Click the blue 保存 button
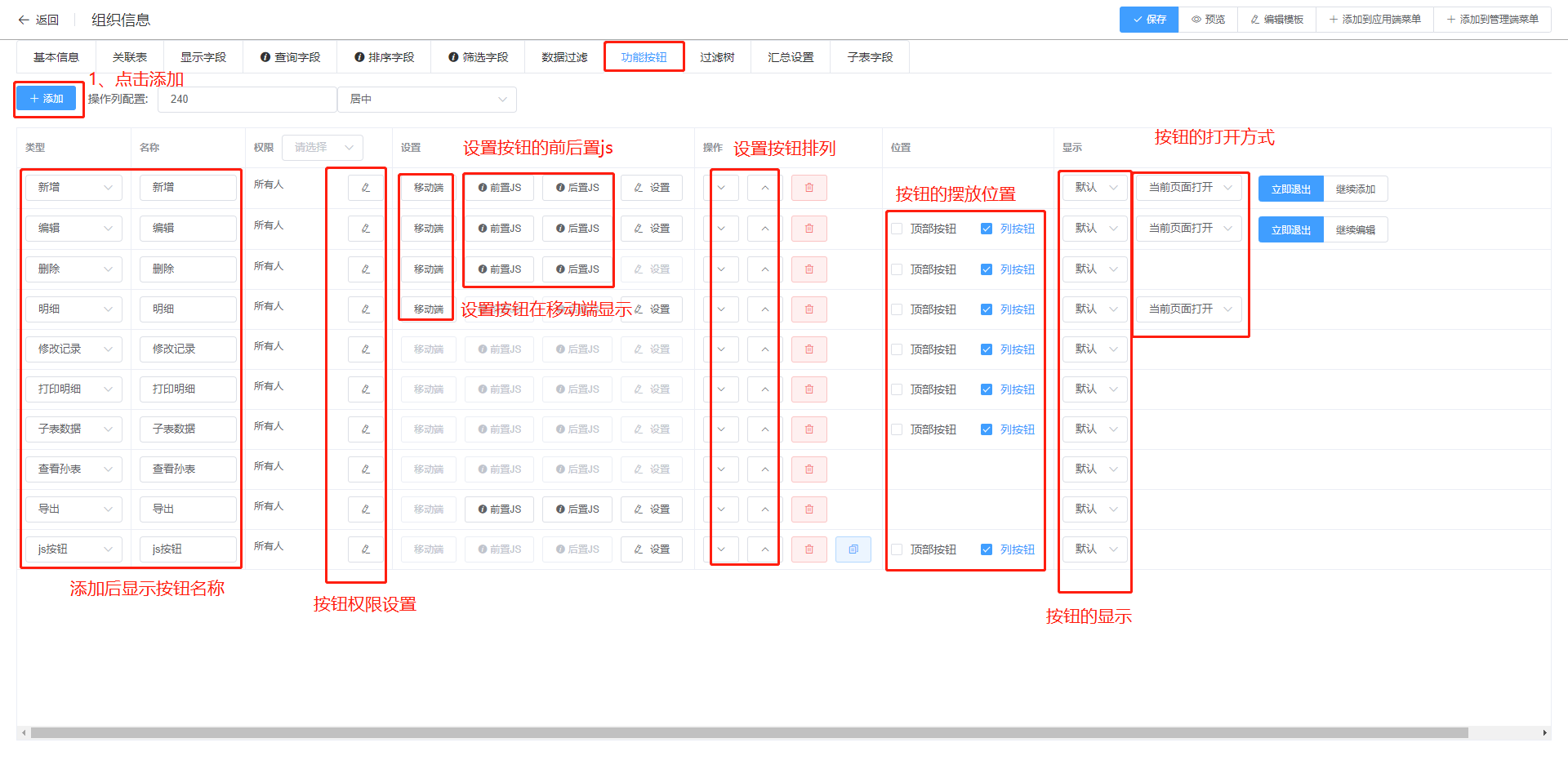Viewport: 1568px width, 765px height. tap(1148, 20)
